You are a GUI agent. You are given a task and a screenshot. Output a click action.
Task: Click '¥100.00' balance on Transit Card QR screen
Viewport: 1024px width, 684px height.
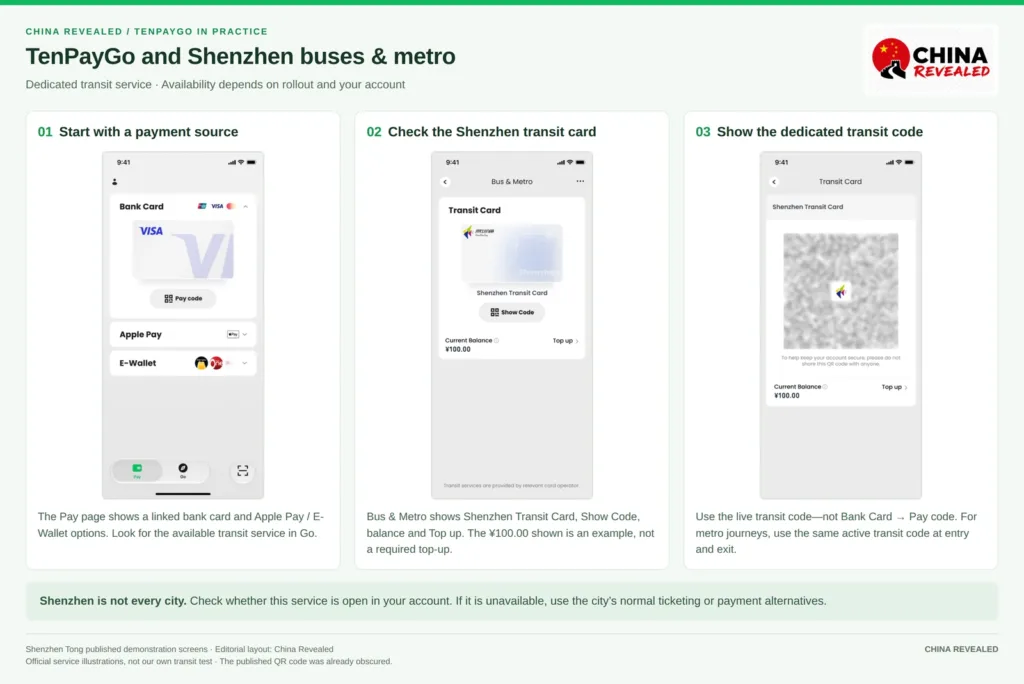[787, 396]
